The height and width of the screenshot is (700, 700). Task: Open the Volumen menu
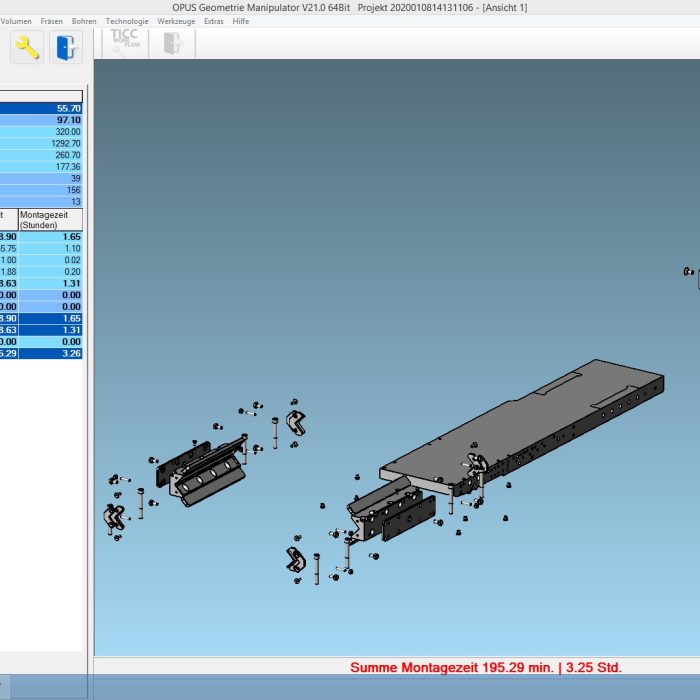[16, 21]
